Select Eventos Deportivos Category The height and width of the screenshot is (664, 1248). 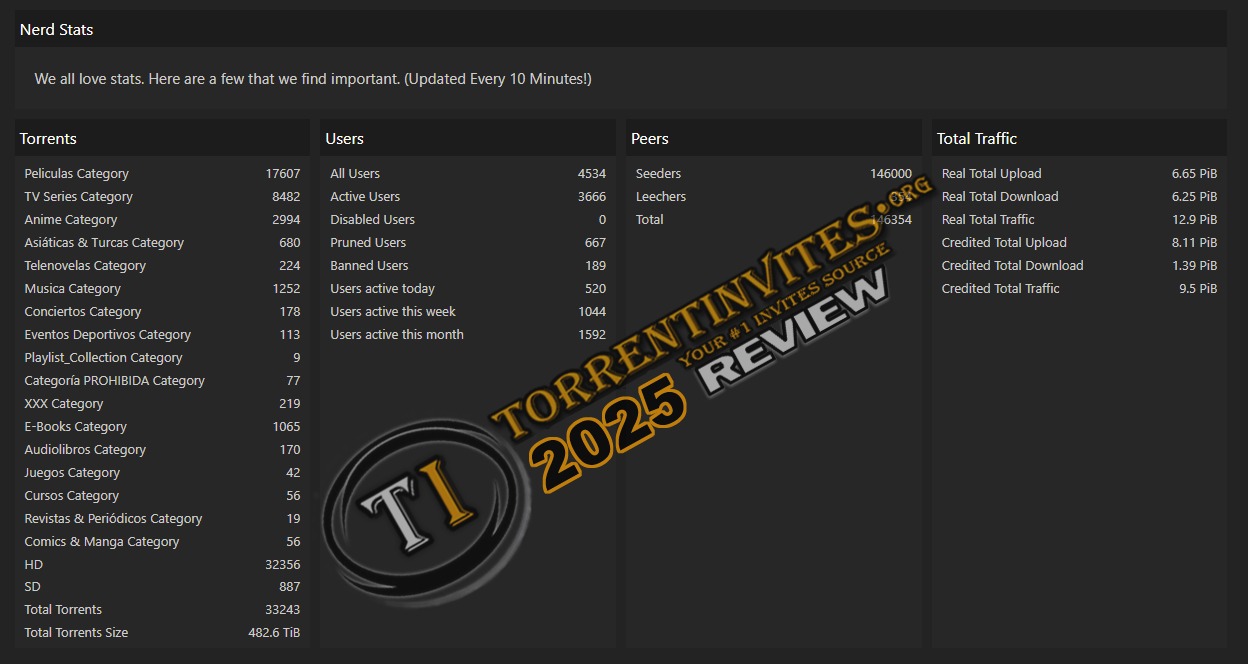pos(108,335)
